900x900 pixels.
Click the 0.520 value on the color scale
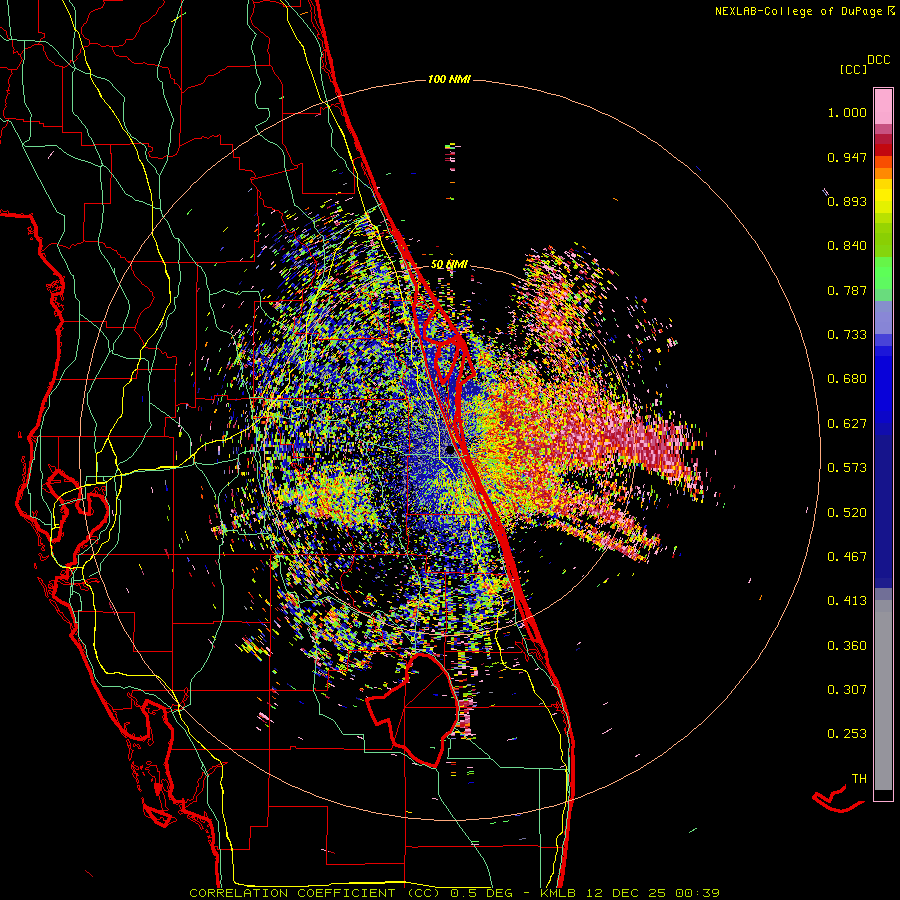[847, 513]
